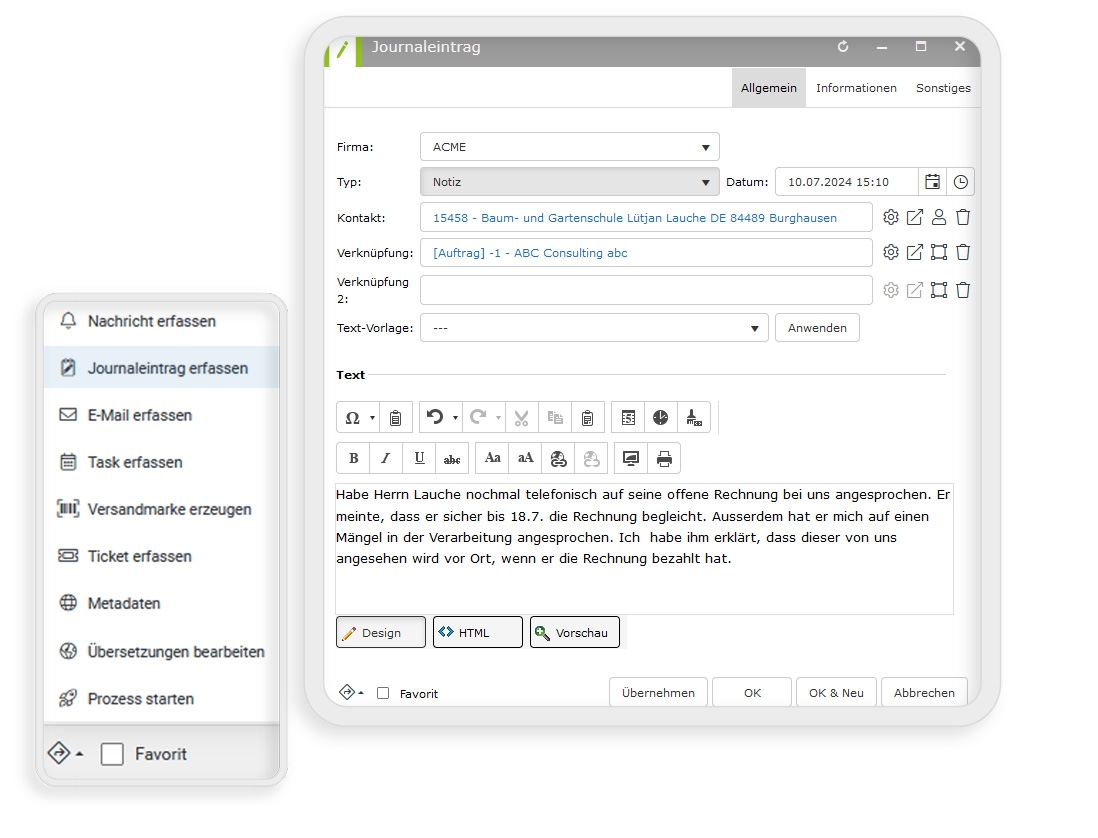Click the person icon in the Kontakt row
The width and height of the screenshot is (1098, 838).
point(939,217)
